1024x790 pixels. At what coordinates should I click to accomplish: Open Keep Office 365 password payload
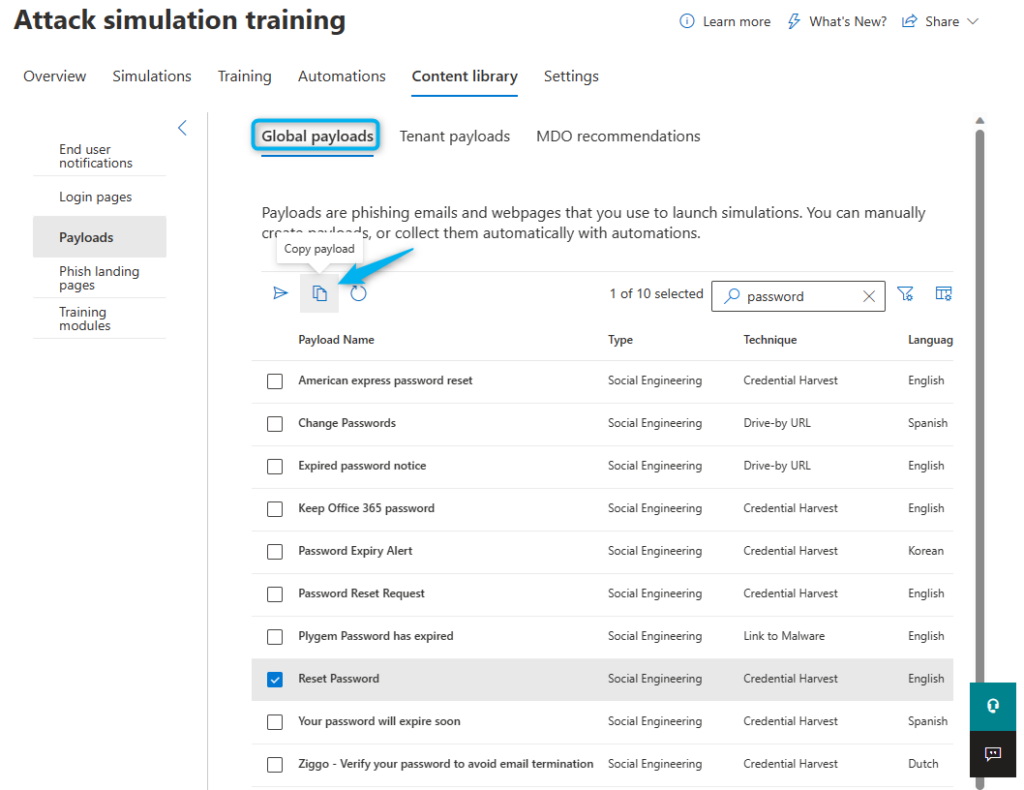366,508
